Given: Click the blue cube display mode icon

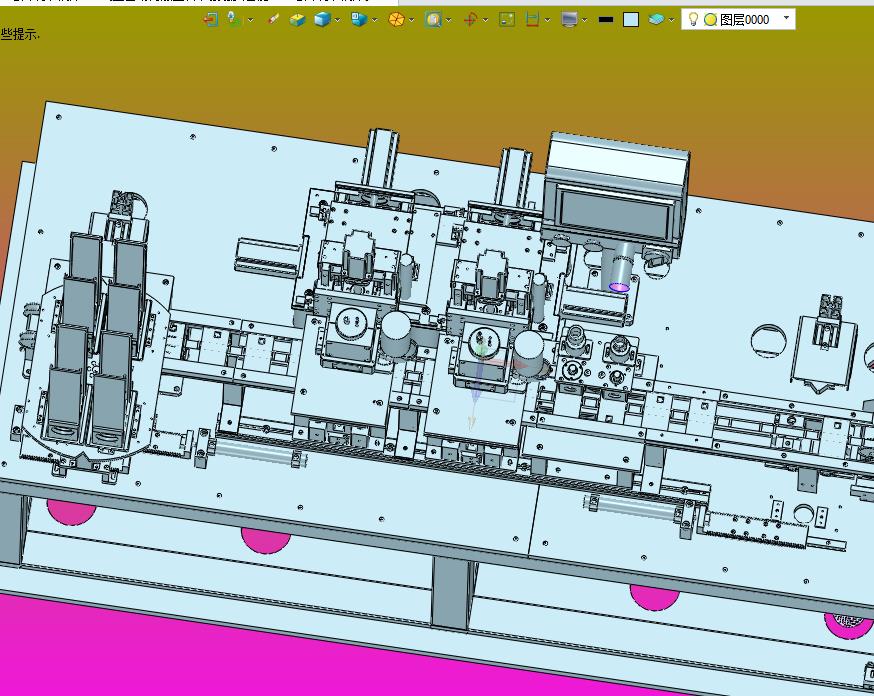Looking at the screenshot, I should pyautogui.click(x=322, y=20).
